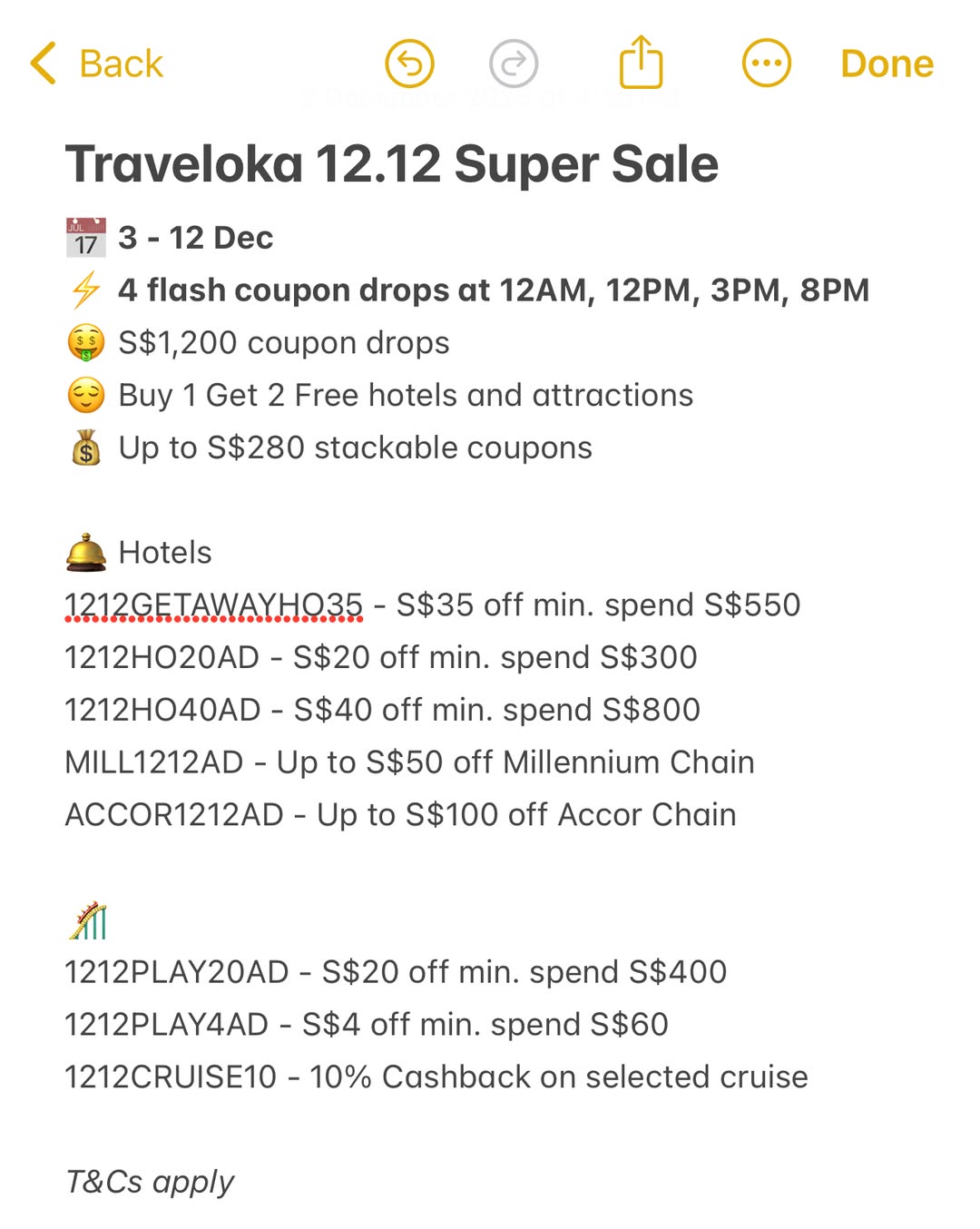The height and width of the screenshot is (1229, 980).
Task: Tap the relieved face emoji
Action: pyautogui.click(x=86, y=395)
